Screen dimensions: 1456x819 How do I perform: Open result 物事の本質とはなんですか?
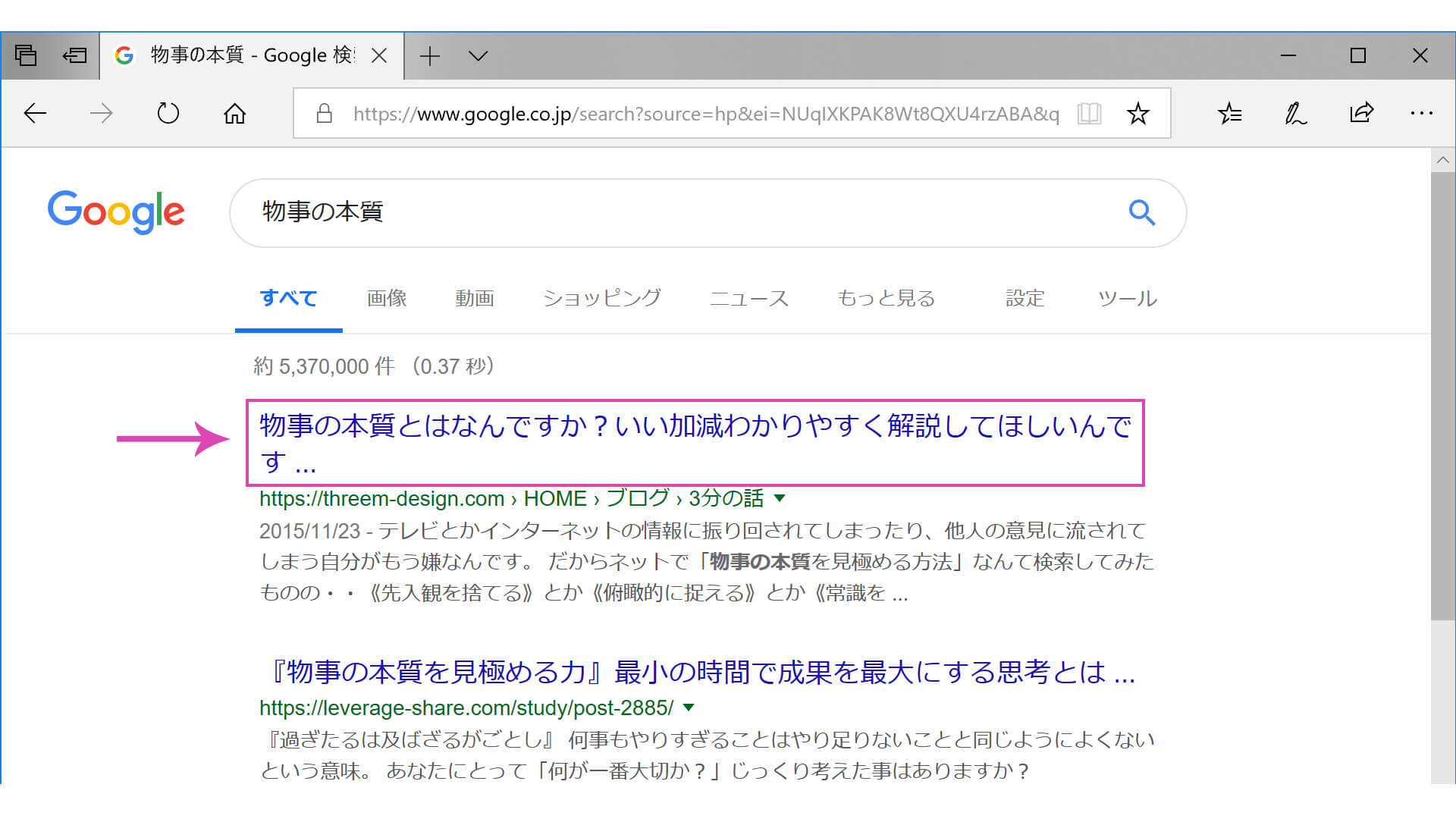point(695,443)
